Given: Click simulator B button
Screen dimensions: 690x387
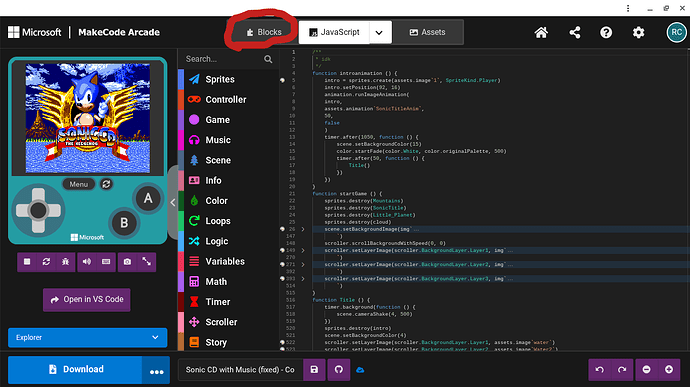Looking at the screenshot, I should (124, 223).
